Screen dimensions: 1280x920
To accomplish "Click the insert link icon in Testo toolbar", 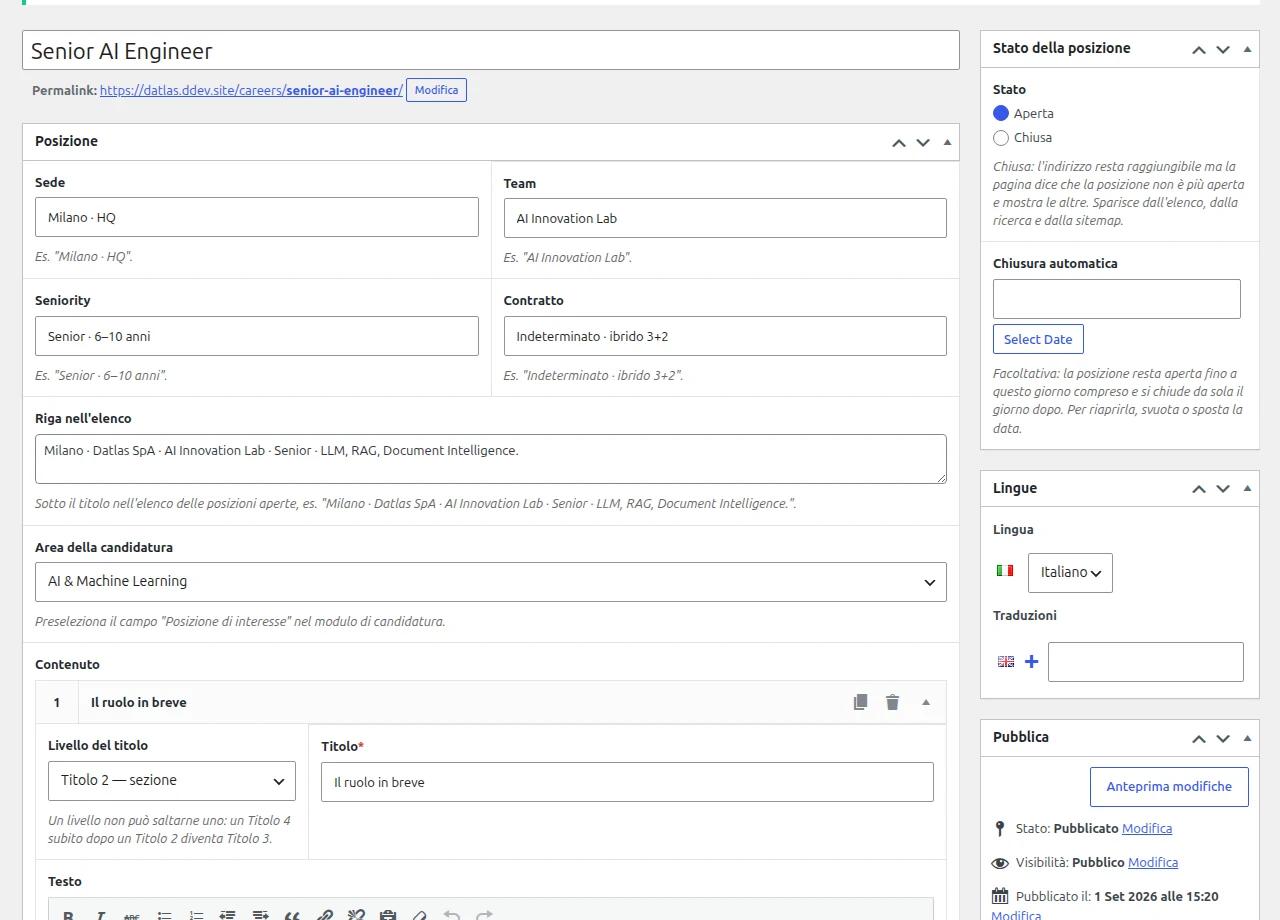I will point(324,915).
